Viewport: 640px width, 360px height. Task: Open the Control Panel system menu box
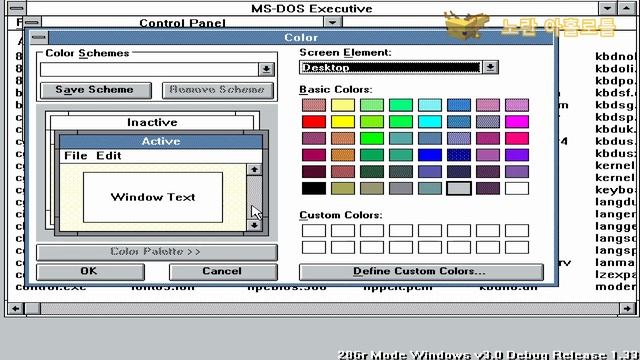click(x=32, y=22)
